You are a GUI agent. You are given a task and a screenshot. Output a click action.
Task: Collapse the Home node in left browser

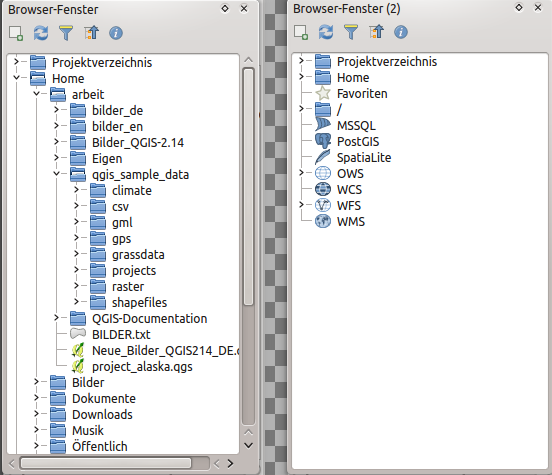16,77
